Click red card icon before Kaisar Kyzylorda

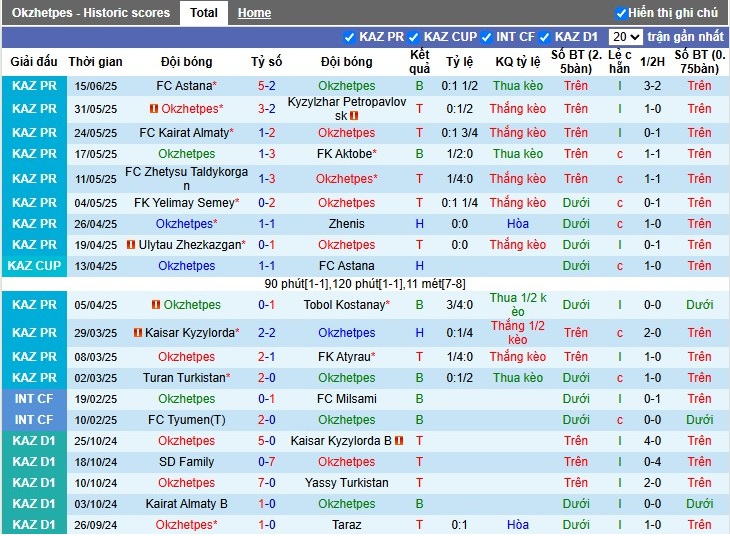(137, 332)
